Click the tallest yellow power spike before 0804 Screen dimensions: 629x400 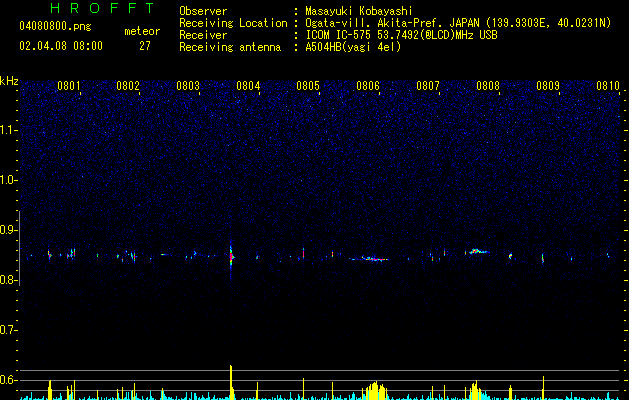point(231,381)
